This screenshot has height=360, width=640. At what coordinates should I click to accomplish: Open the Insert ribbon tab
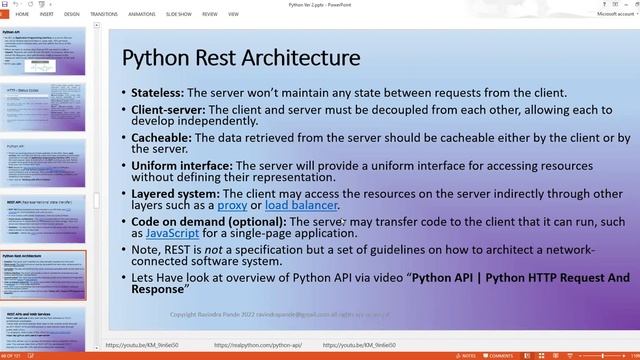[x=47, y=14]
